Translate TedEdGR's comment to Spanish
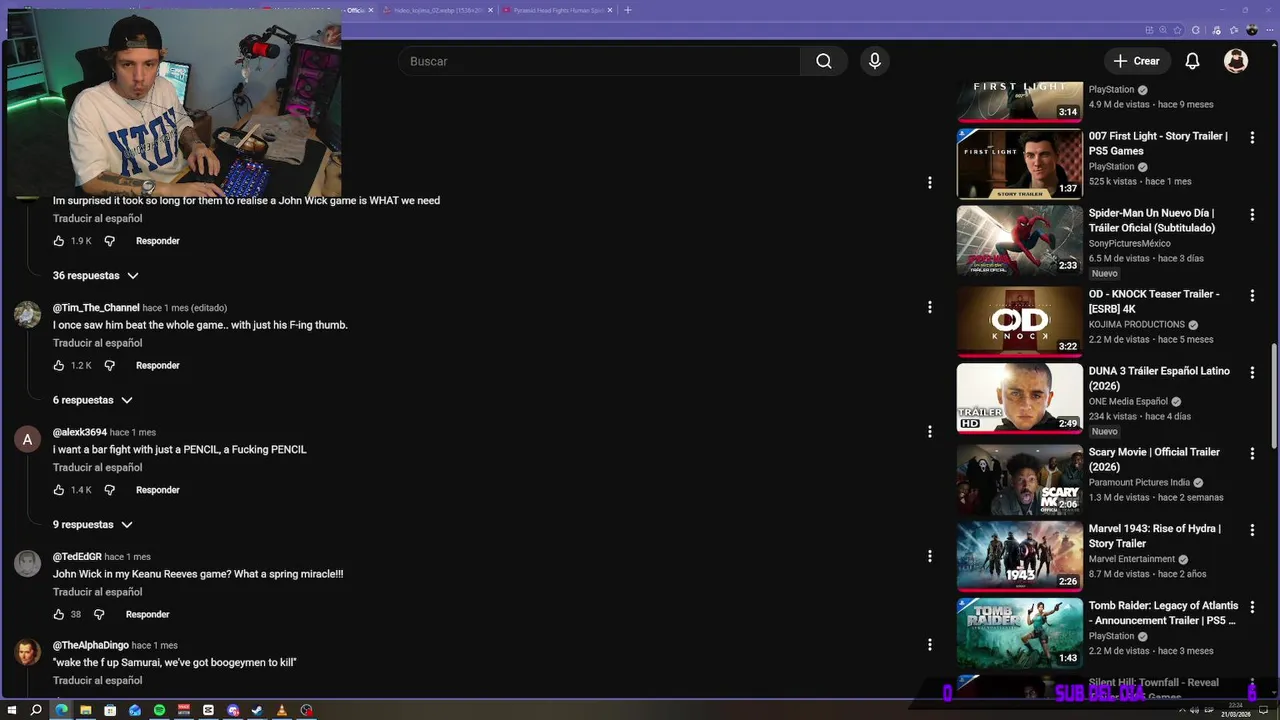Viewport: 1280px width, 720px height. [97, 592]
